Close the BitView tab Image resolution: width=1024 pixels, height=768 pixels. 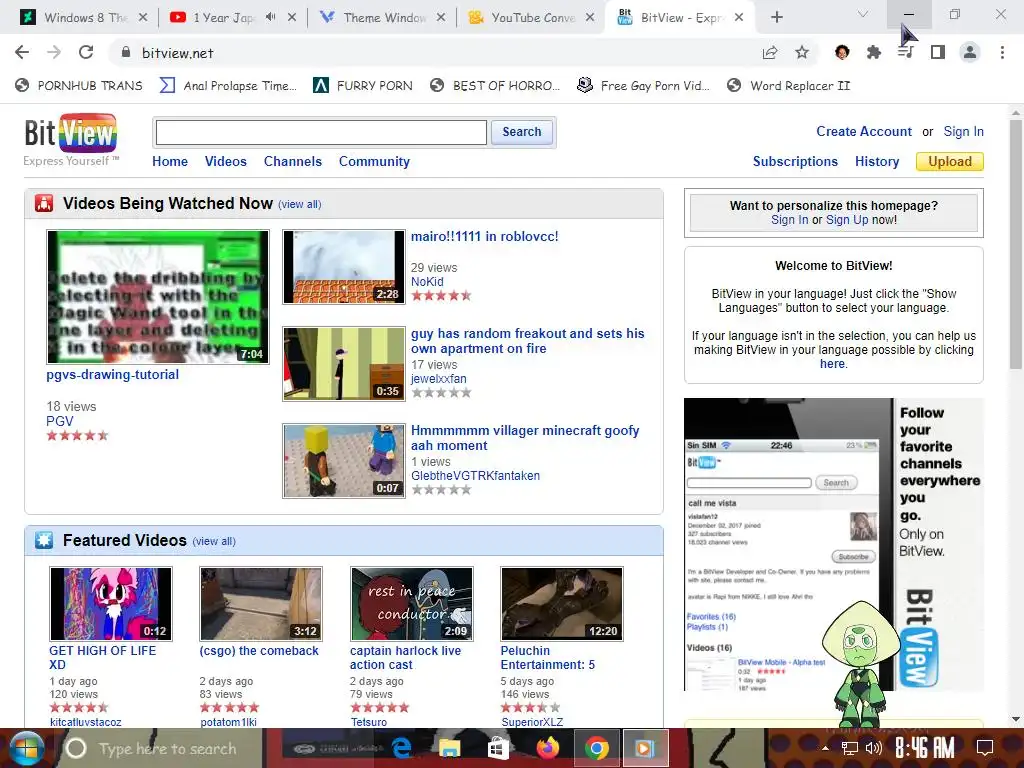(739, 18)
